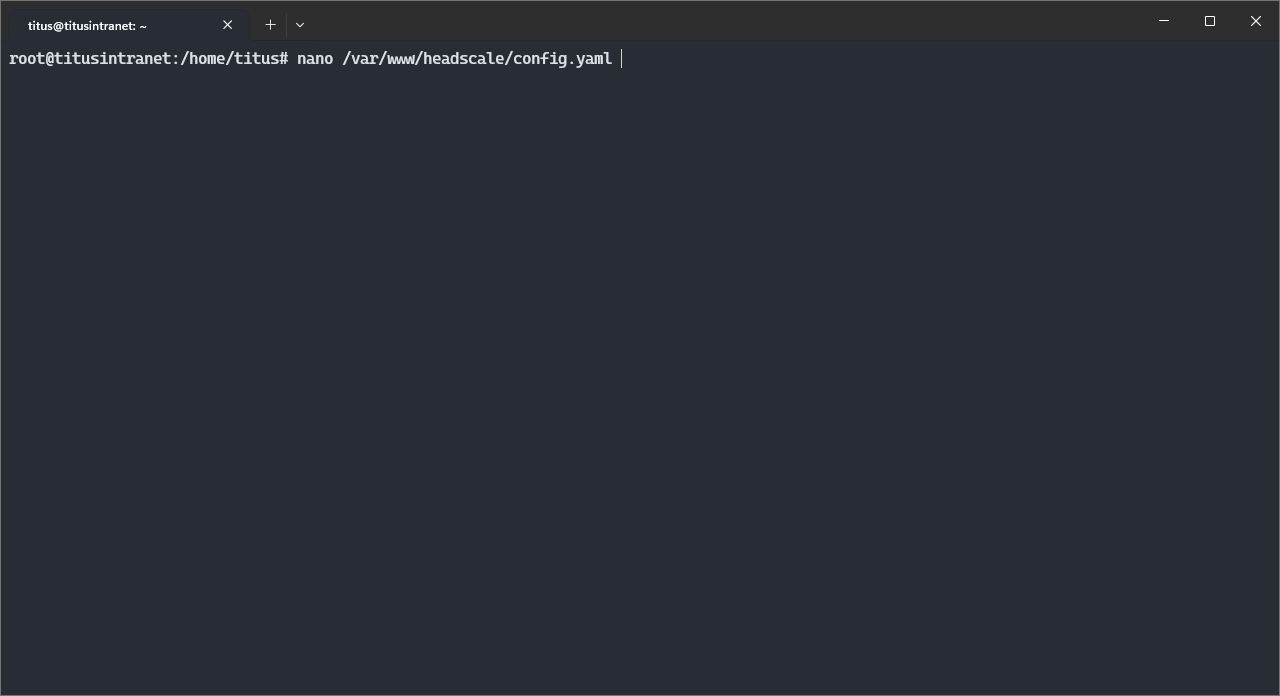This screenshot has height=696, width=1280.
Task: Click /home/titus in the prompt
Action: click(230, 59)
